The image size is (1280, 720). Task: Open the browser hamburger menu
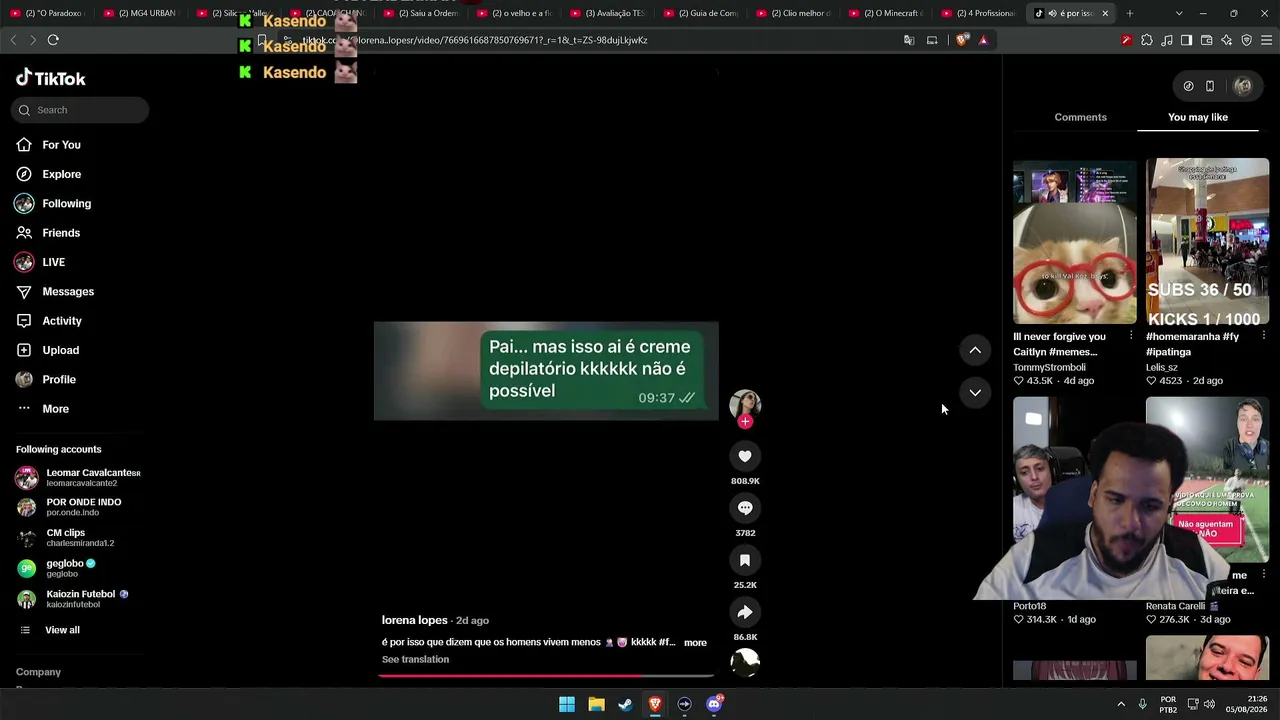(1267, 40)
